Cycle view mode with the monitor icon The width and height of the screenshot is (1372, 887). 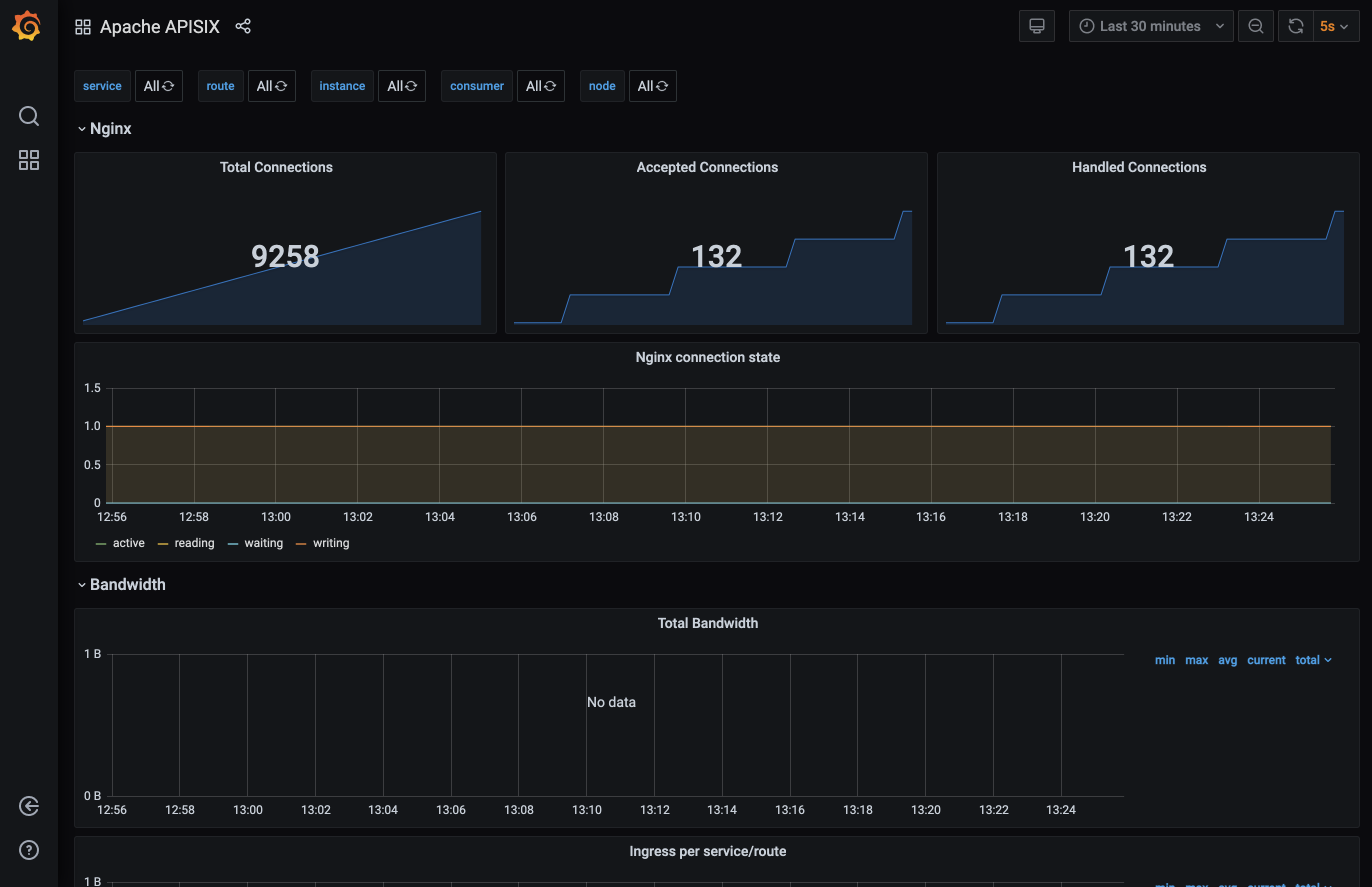pos(1036,26)
